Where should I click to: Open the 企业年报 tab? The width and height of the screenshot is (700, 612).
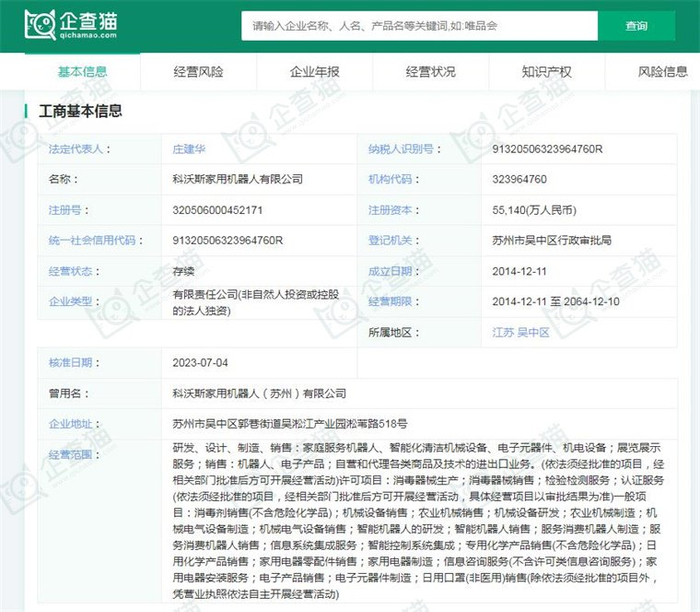pyautogui.click(x=315, y=72)
